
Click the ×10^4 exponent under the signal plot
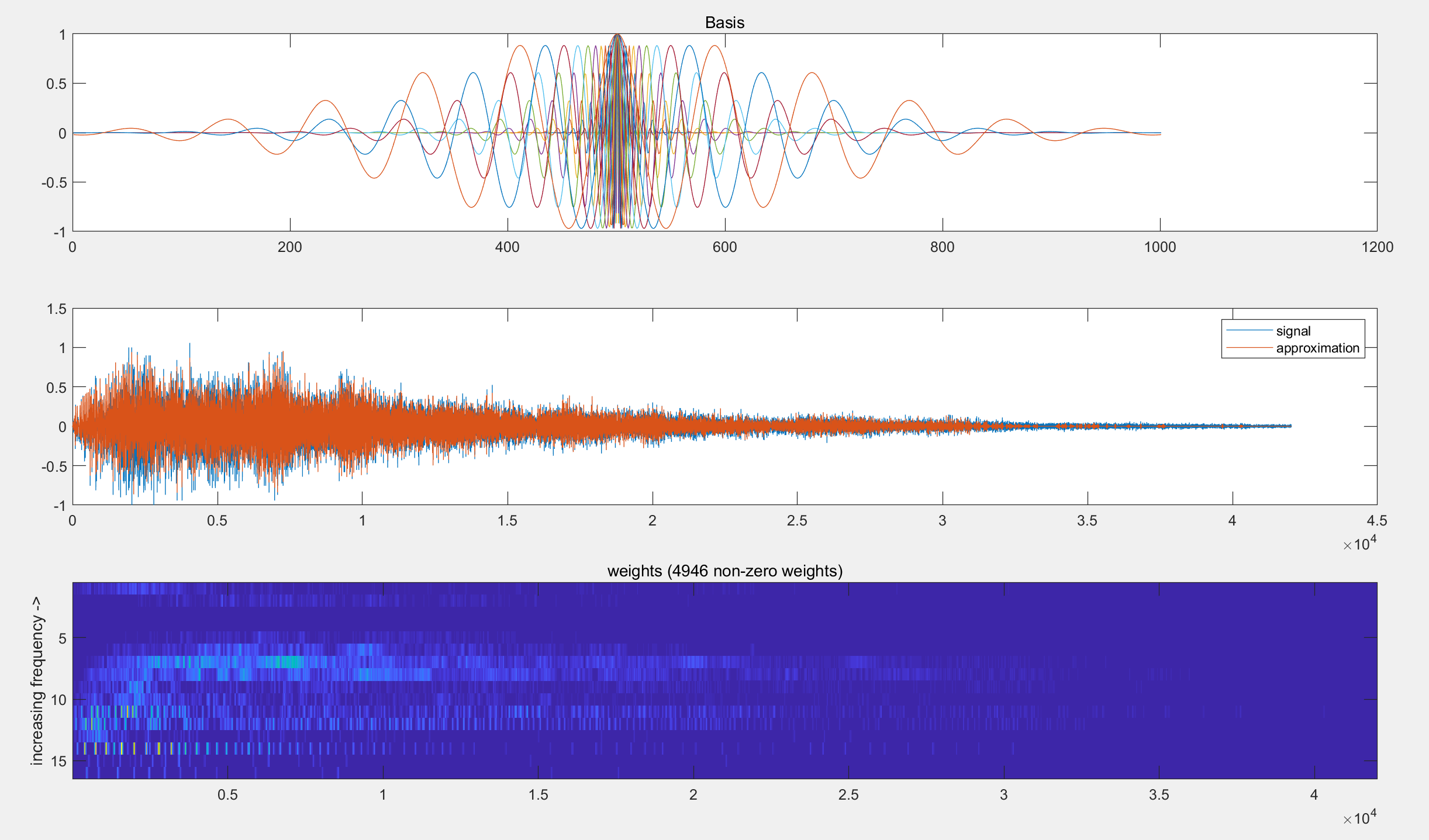coord(1360,543)
